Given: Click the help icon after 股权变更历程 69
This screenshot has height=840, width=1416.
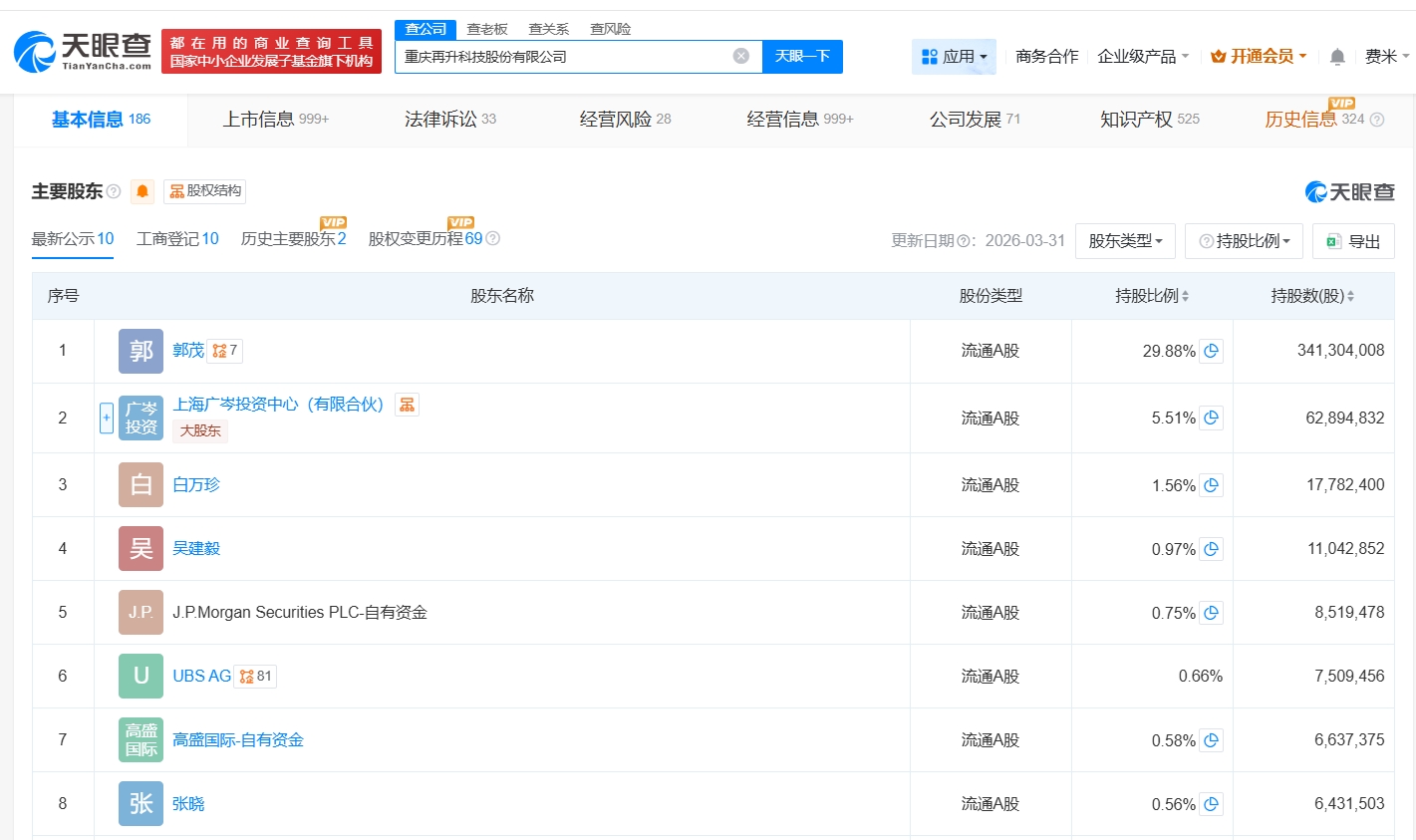Looking at the screenshot, I should 492,239.
